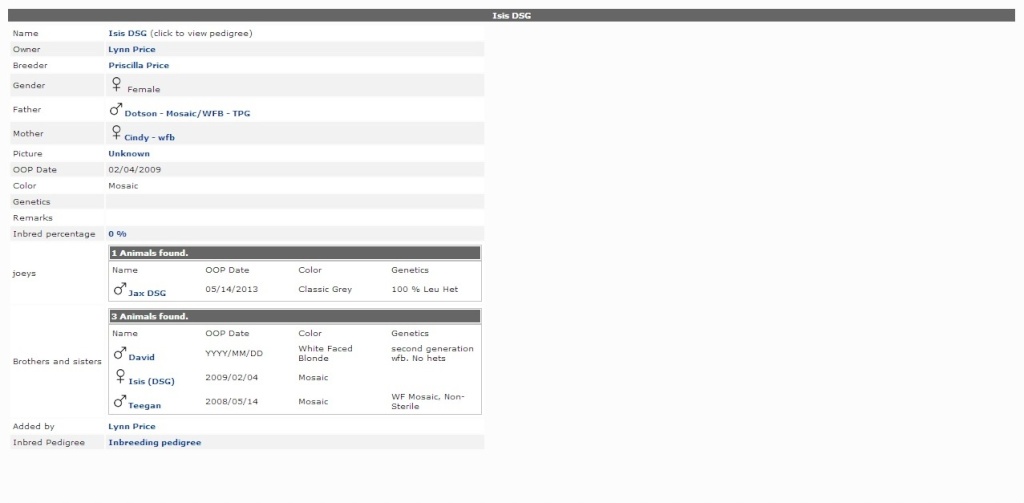Viewport: 1024px width, 503px height.
Task: Click the male symbol in Father row
Action: (116, 109)
